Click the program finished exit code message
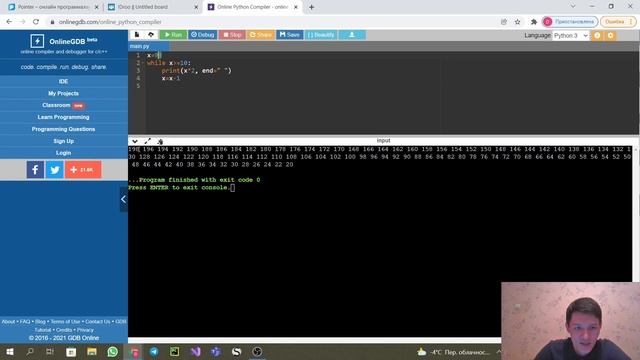Viewport: 640px width, 360px height. [x=194, y=180]
